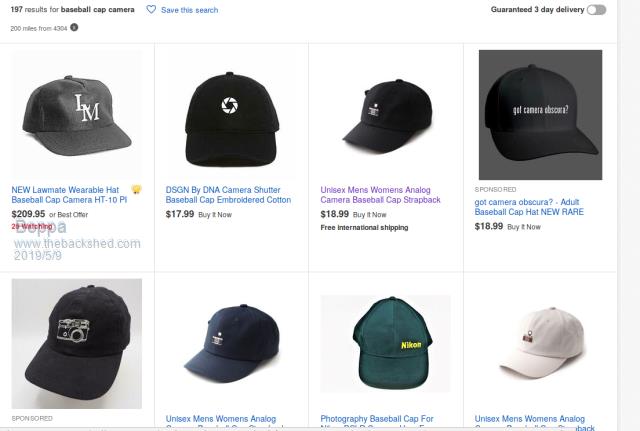
Task: Click the Save this search link
Action: 189,10
